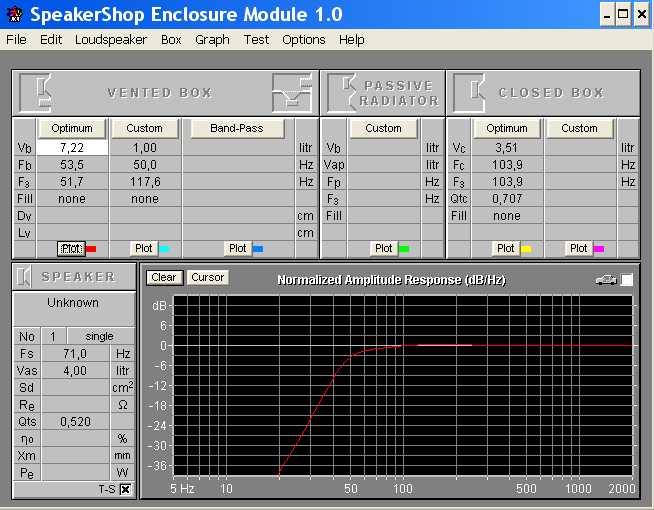Open the Options menu

coord(304,40)
